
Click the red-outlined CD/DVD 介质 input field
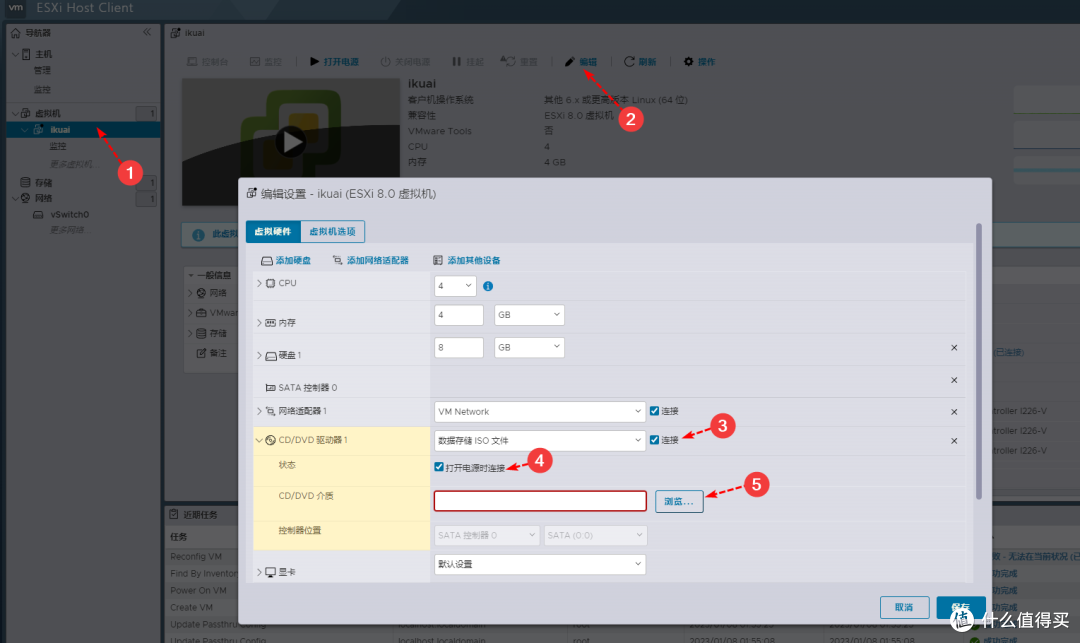coord(539,500)
